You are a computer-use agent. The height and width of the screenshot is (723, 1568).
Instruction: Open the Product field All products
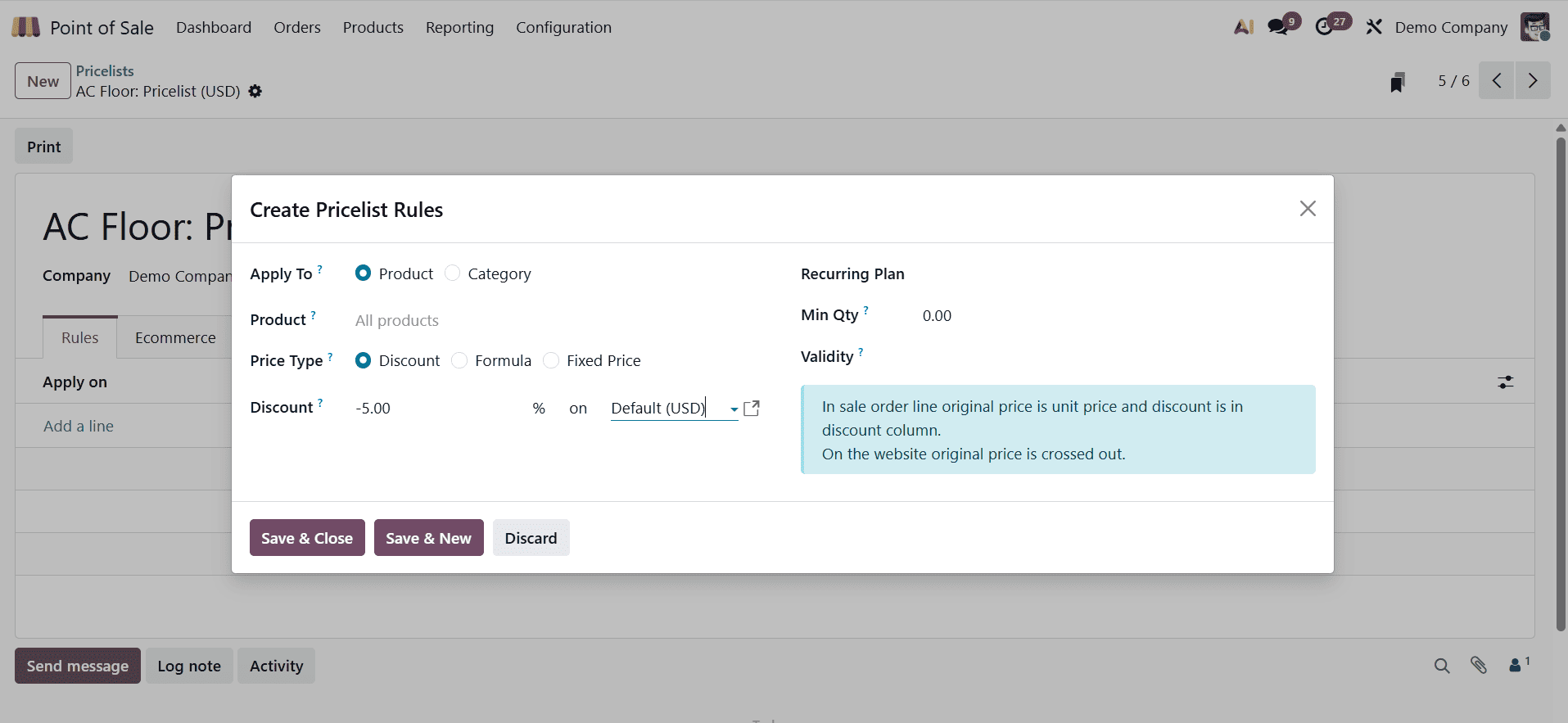click(x=557, y=320)
